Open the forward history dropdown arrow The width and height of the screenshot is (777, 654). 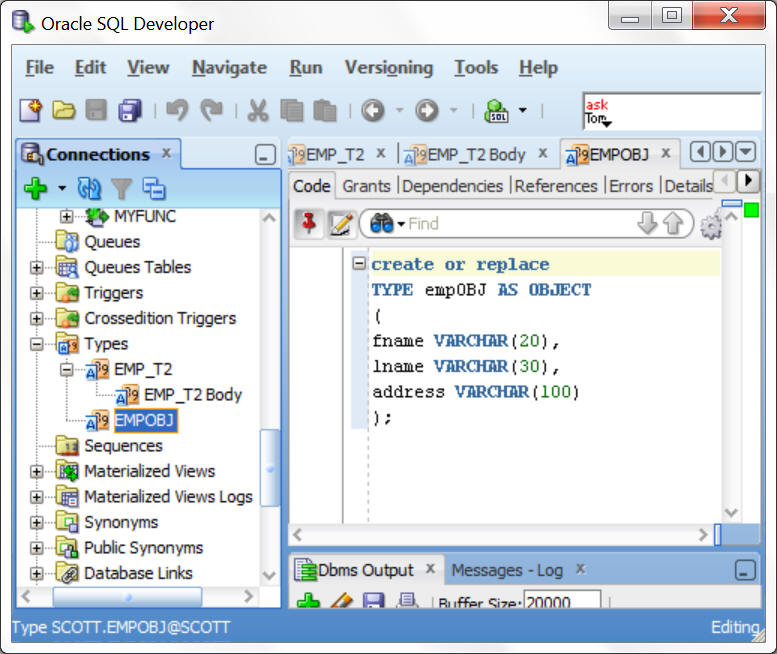click(453, 110)
